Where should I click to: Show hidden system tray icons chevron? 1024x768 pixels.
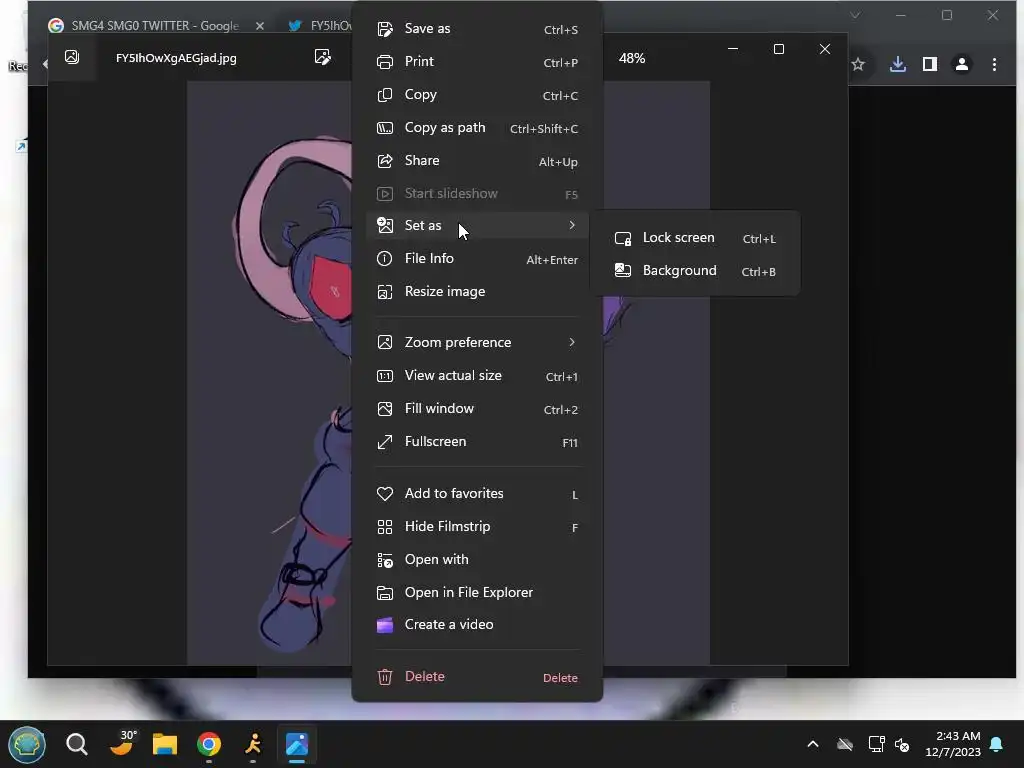813,744
